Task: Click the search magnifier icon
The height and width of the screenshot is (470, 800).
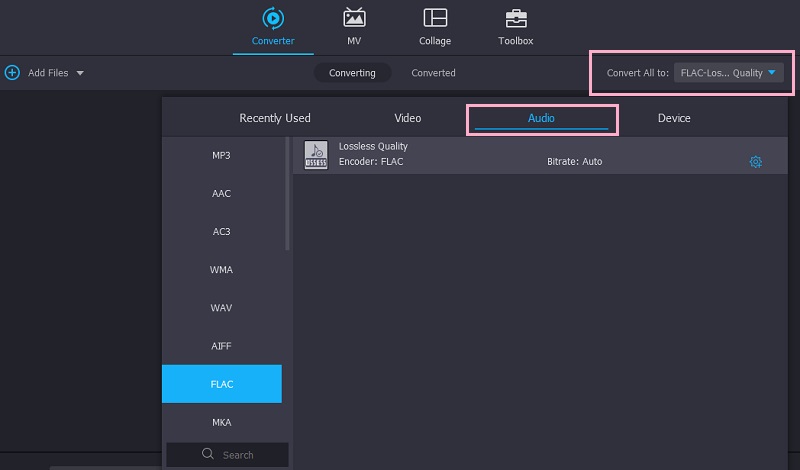Action: [208, 454]
